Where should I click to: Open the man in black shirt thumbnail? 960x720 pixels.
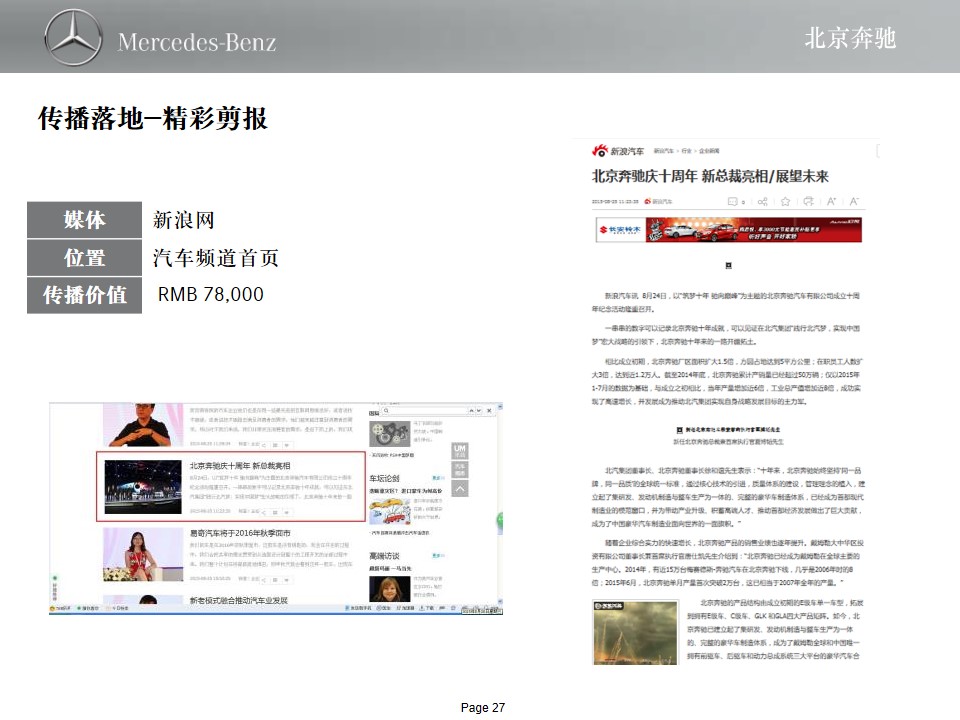143,424
